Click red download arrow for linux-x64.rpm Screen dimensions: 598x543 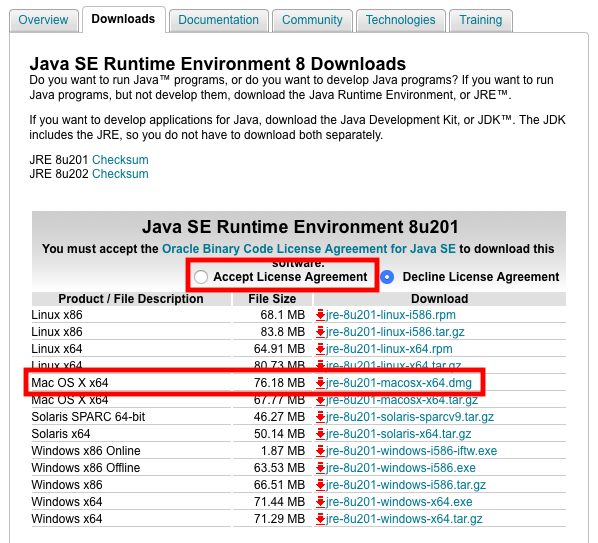pyautogui.click(x=320, y=349)
